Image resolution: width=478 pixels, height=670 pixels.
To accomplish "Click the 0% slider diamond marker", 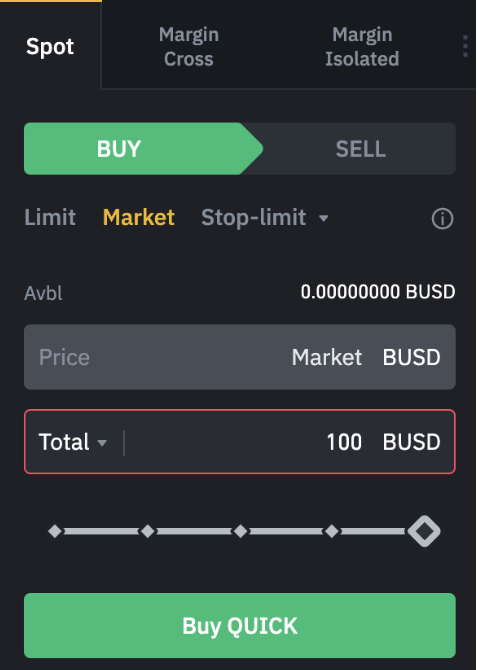I will pos(55,531).
